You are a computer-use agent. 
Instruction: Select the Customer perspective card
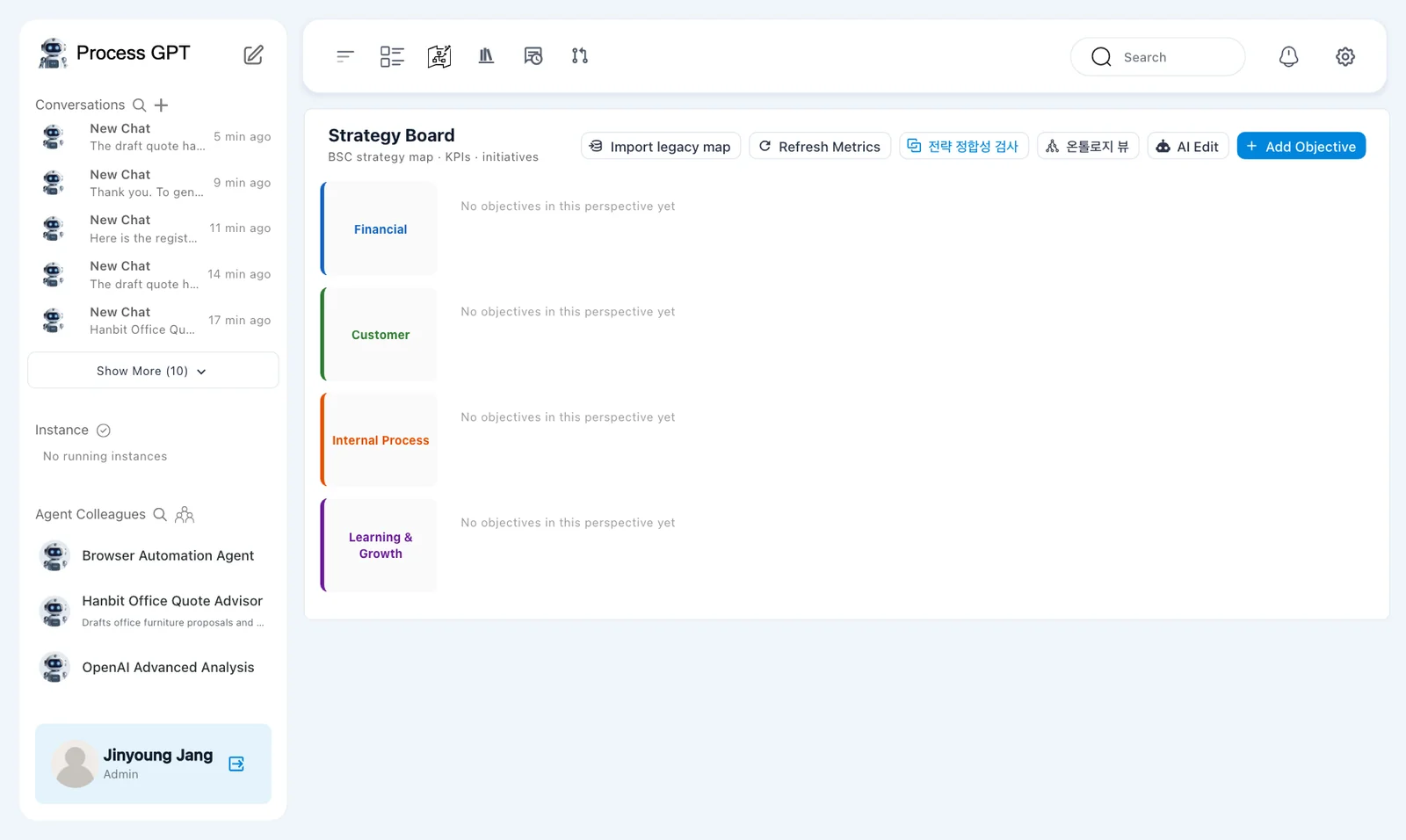pos(379,335)
